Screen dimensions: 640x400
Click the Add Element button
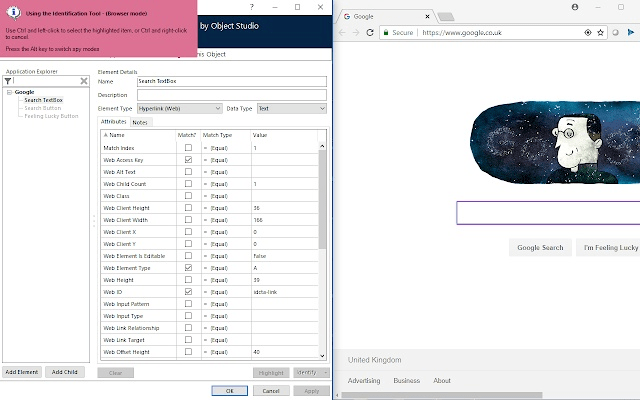point(22,372)
